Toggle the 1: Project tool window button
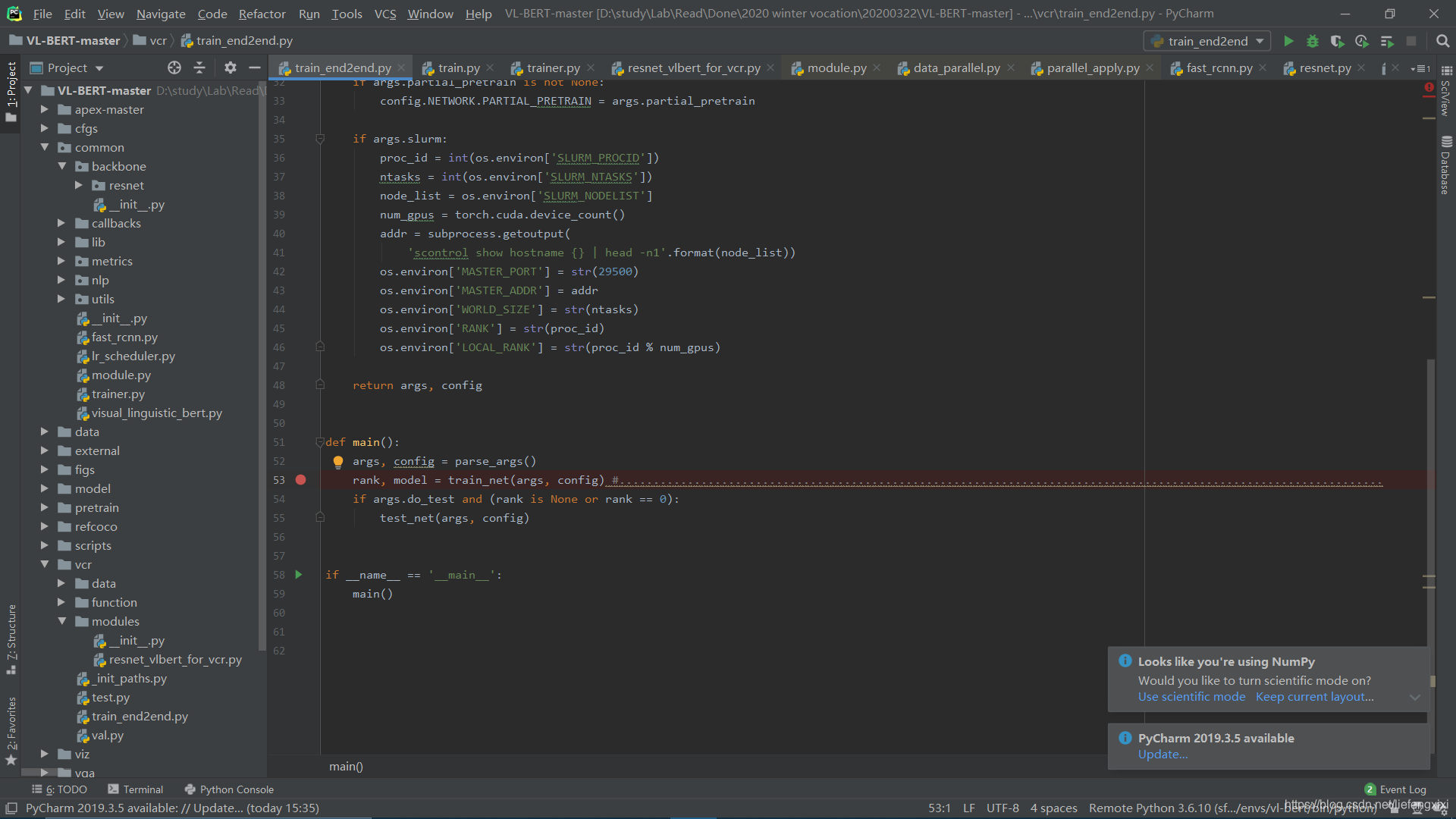The width and height of the screenshot is (1456, 819). point(11,92)
